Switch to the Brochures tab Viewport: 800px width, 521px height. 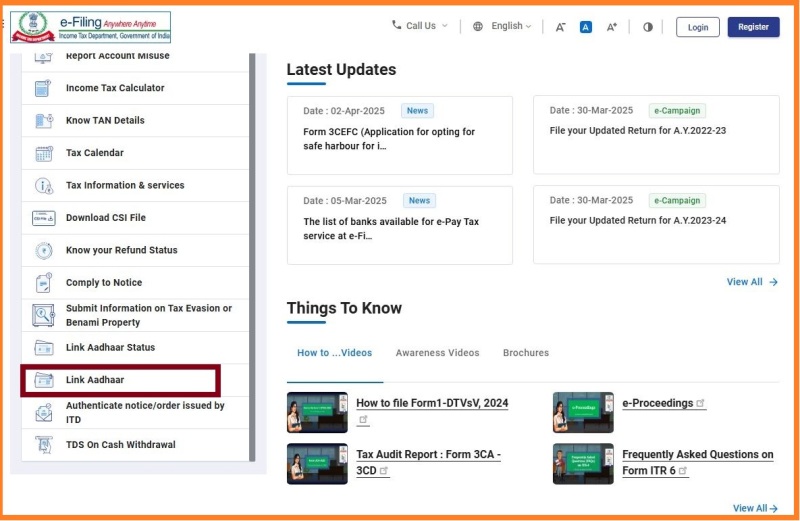click(x=525, y=353)
